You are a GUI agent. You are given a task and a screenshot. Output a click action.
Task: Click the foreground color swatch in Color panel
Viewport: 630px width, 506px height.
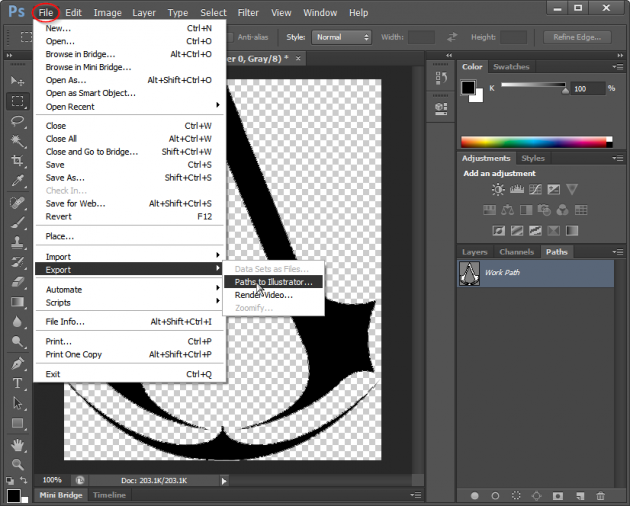[468, 88]
